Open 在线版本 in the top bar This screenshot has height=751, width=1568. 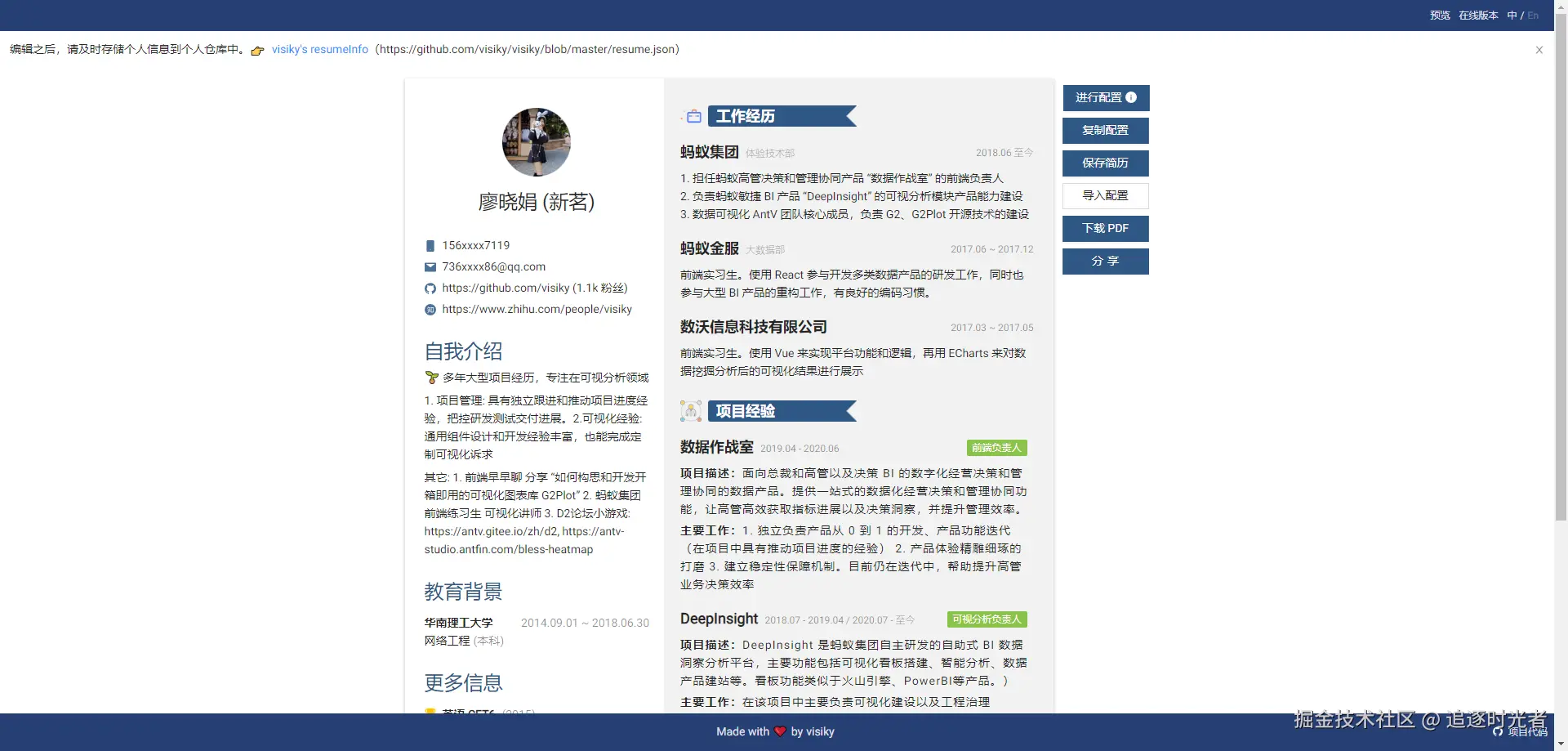click(x=1478, y=16)
